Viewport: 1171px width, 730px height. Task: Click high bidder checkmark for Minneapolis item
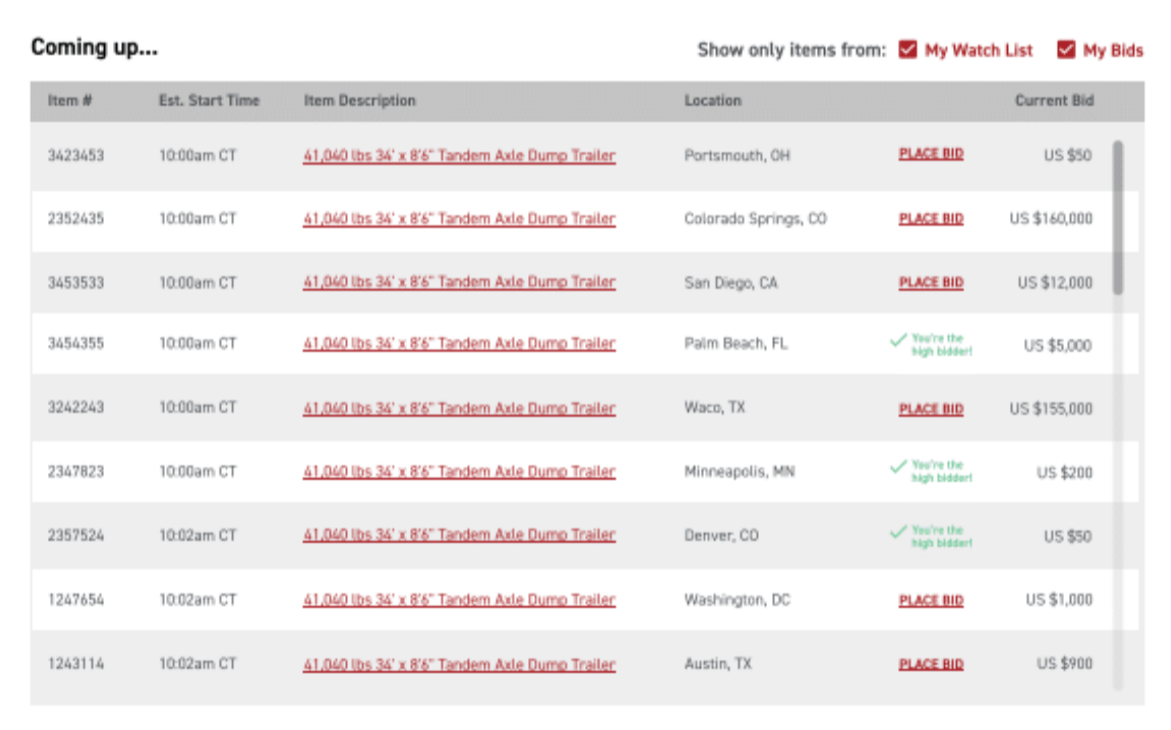click(898, 468)
